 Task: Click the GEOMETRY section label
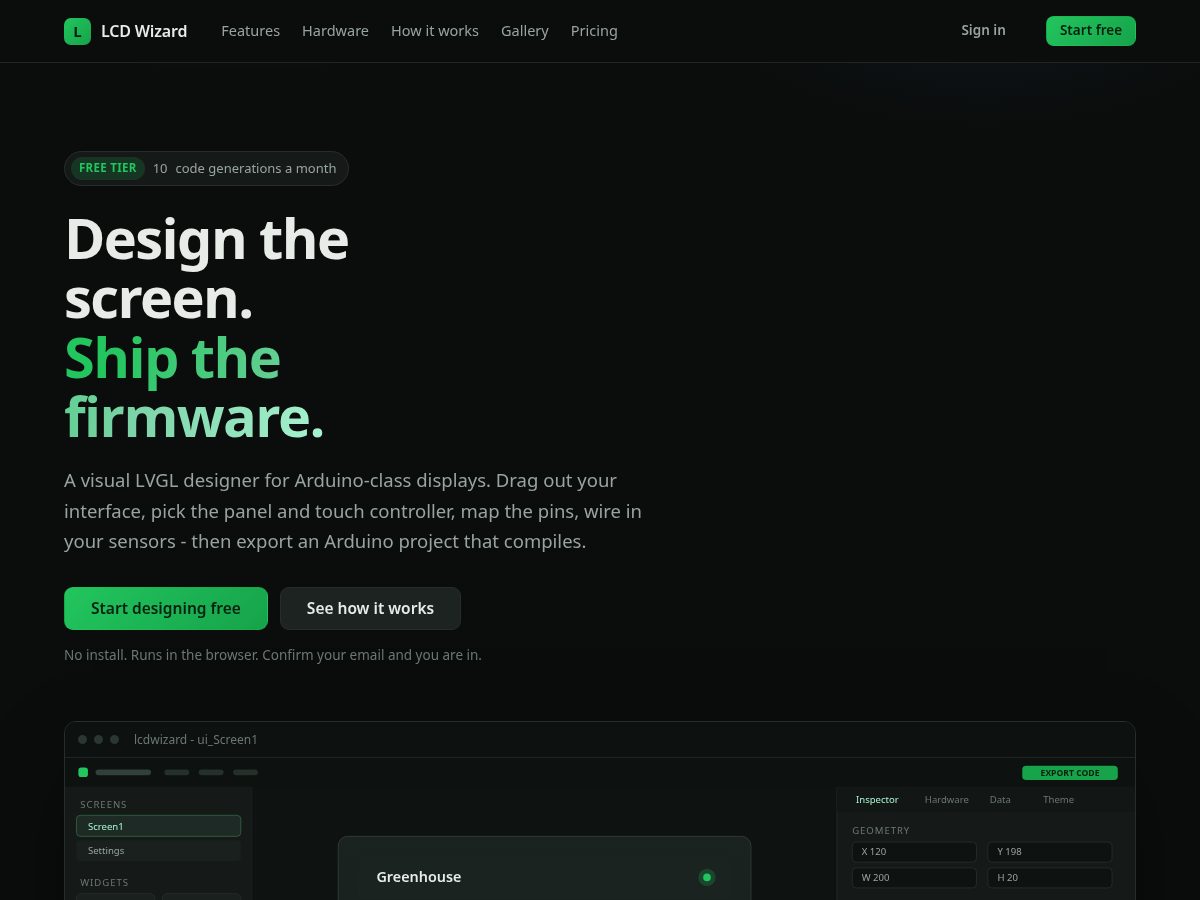click(881, 831)
